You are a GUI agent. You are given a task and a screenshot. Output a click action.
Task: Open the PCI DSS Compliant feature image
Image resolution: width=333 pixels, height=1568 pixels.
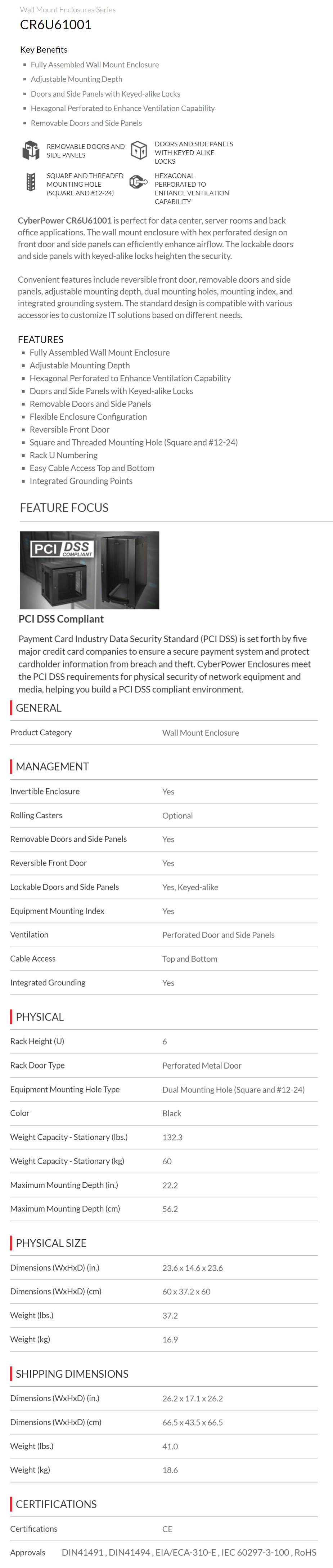(89, 570)
